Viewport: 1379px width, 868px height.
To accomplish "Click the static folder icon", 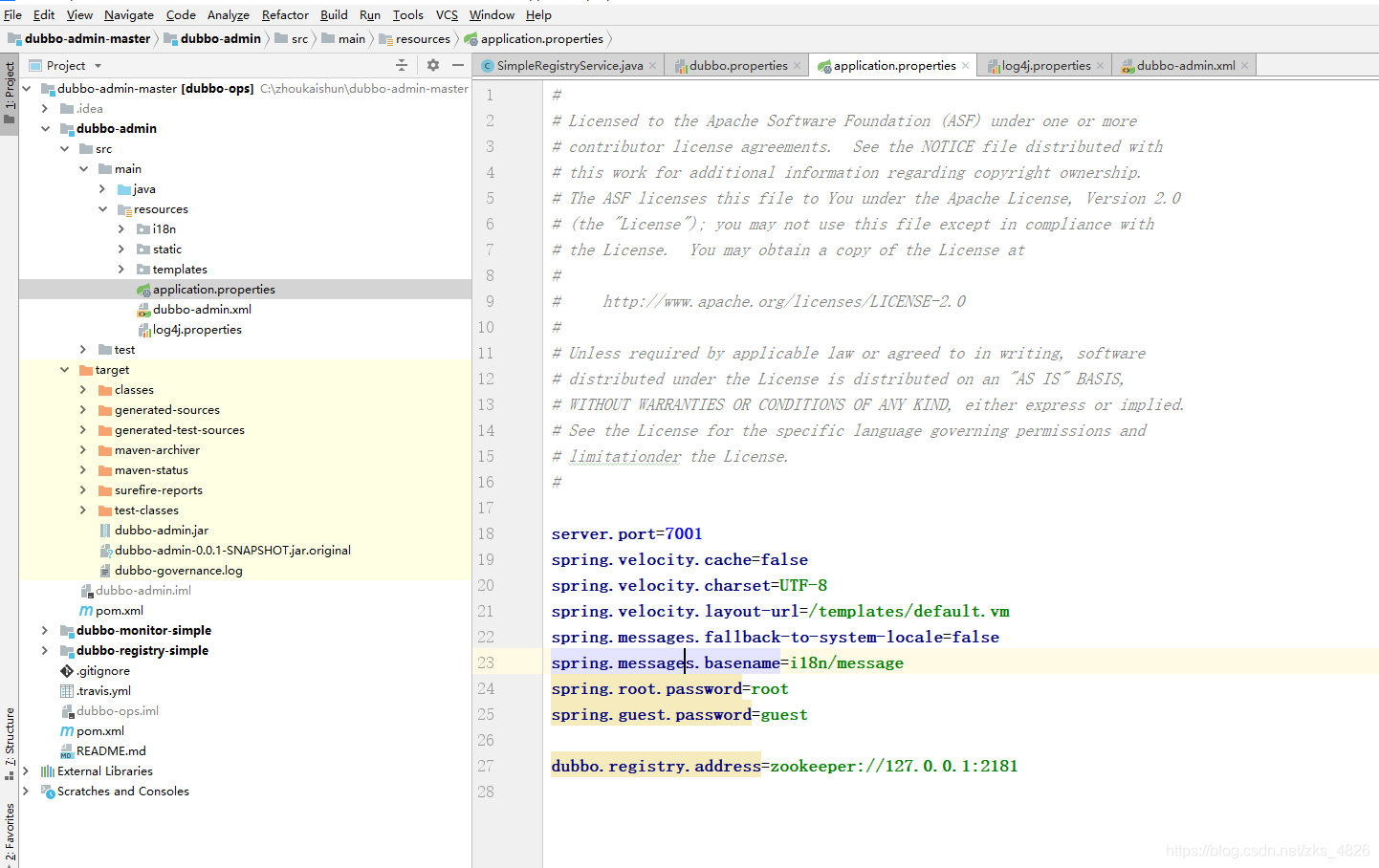I will pyautogui.click(x=143, y=249).
